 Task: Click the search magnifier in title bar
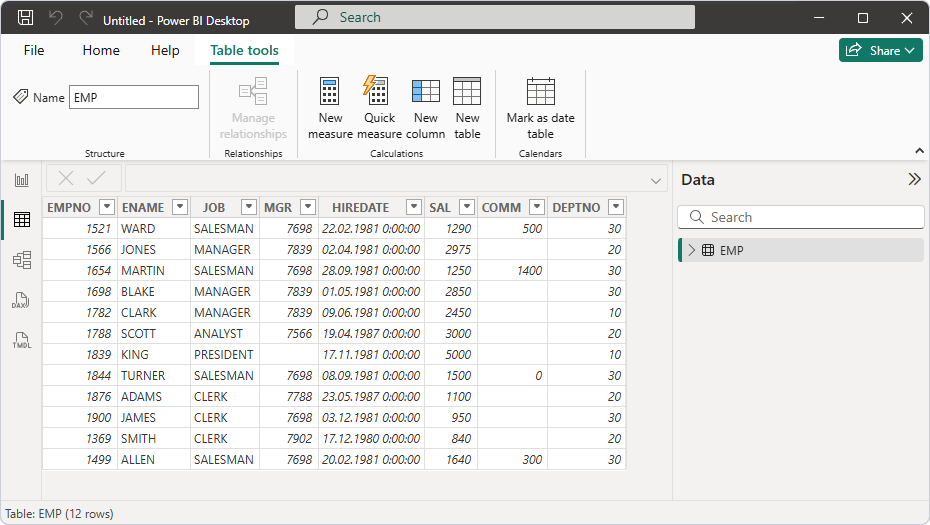[x=321, y=17]
